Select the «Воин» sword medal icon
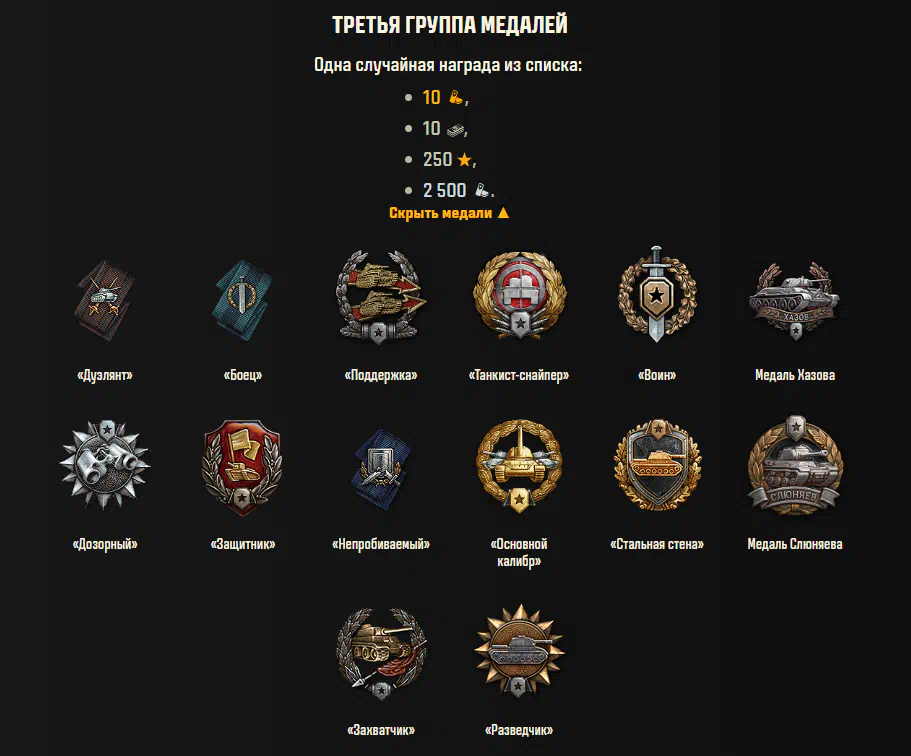This screenshot has height=756, width=911. [x=657, y=294]
